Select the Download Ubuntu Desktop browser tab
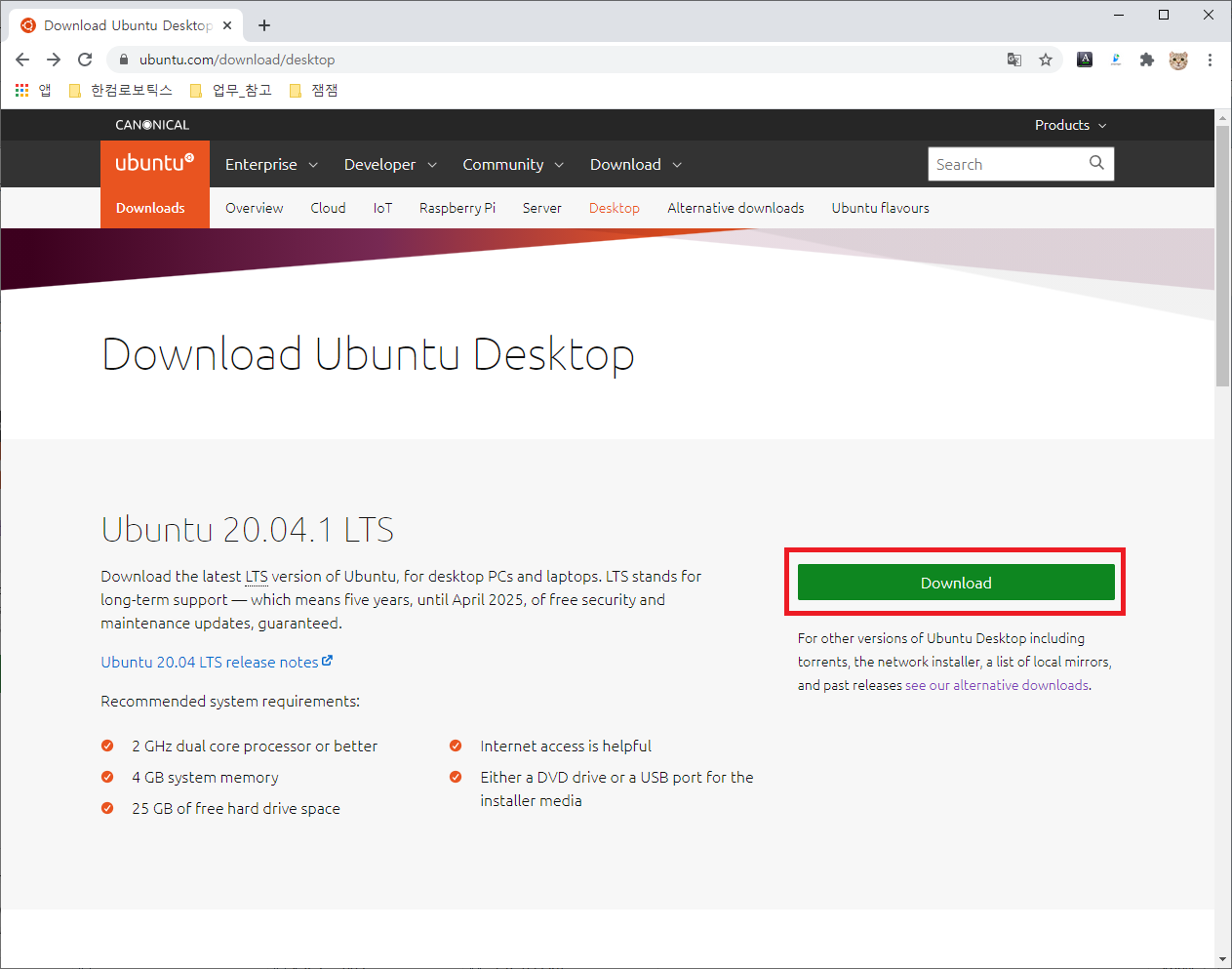 (x=127, y=25)
